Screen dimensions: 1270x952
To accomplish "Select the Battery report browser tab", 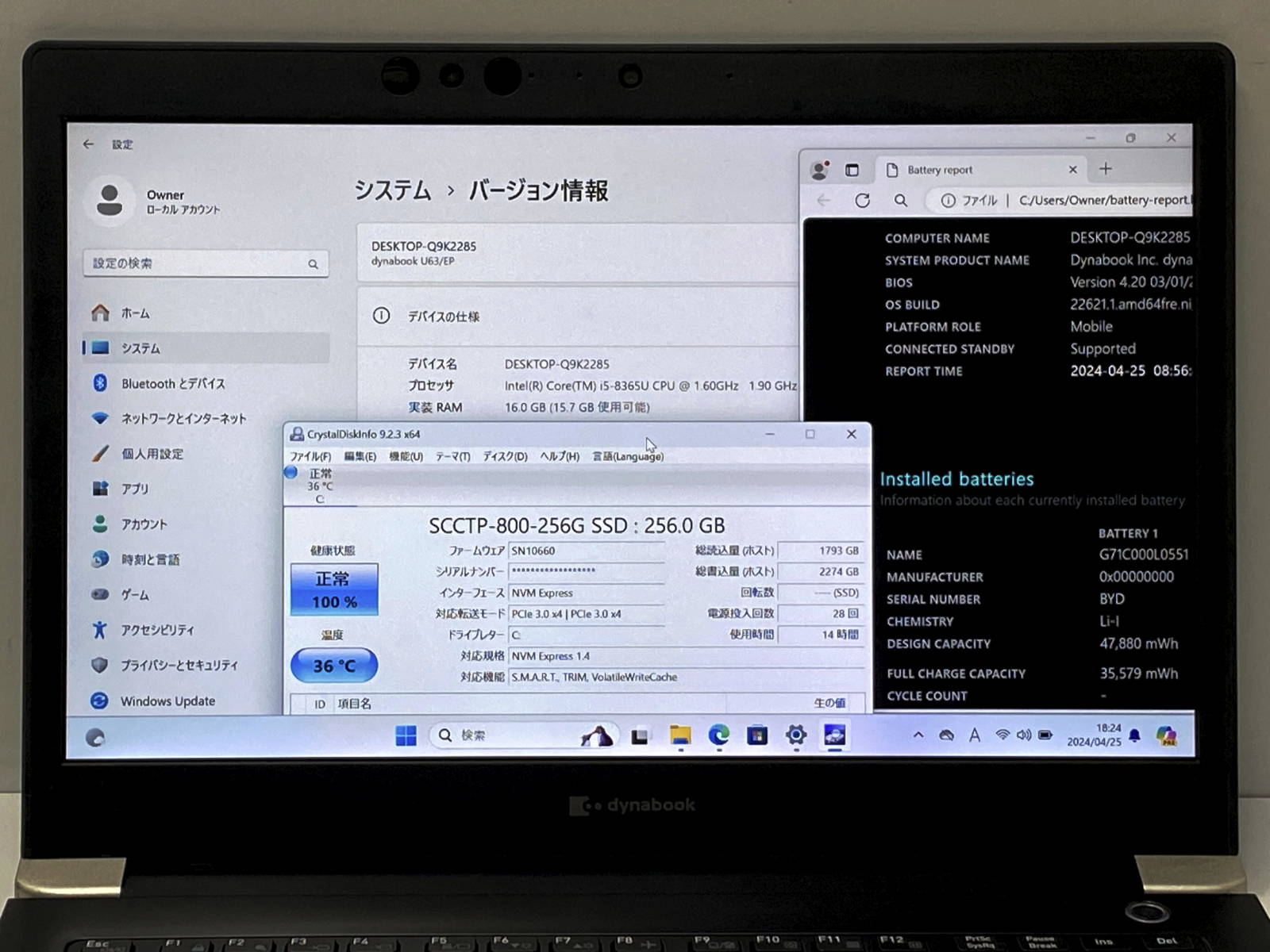I will coord(981,170).
